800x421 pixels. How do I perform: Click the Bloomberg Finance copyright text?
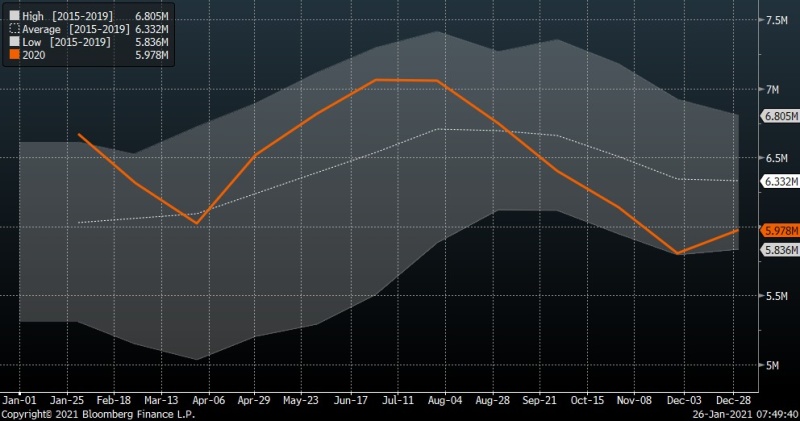(x=98, y=414)
